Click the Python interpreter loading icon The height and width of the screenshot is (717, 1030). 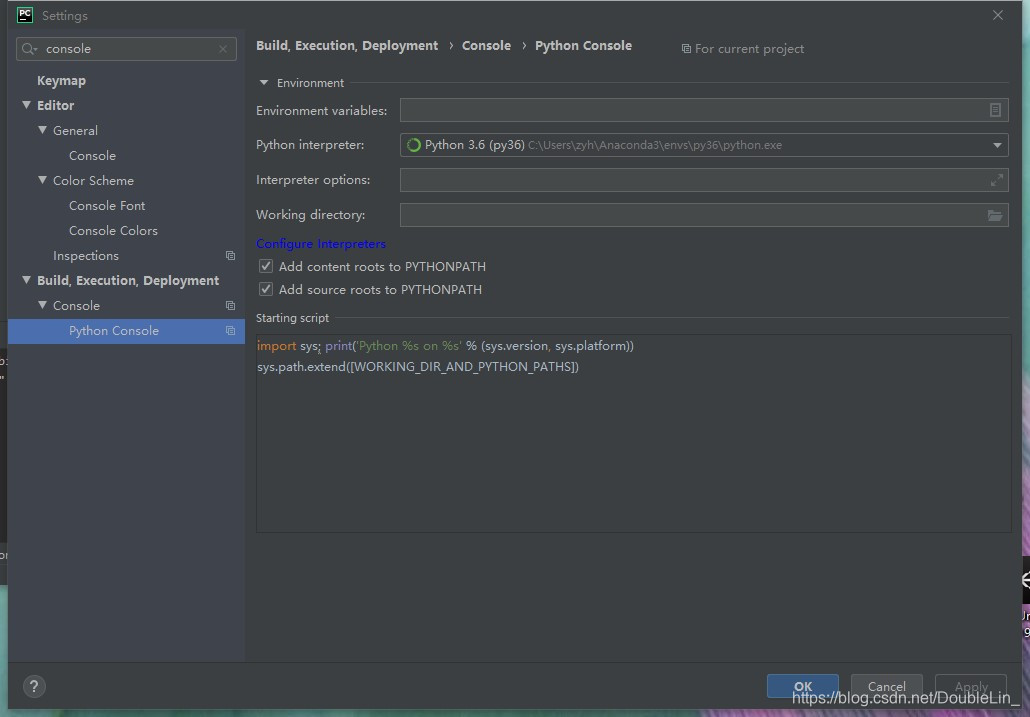(414, 145)
